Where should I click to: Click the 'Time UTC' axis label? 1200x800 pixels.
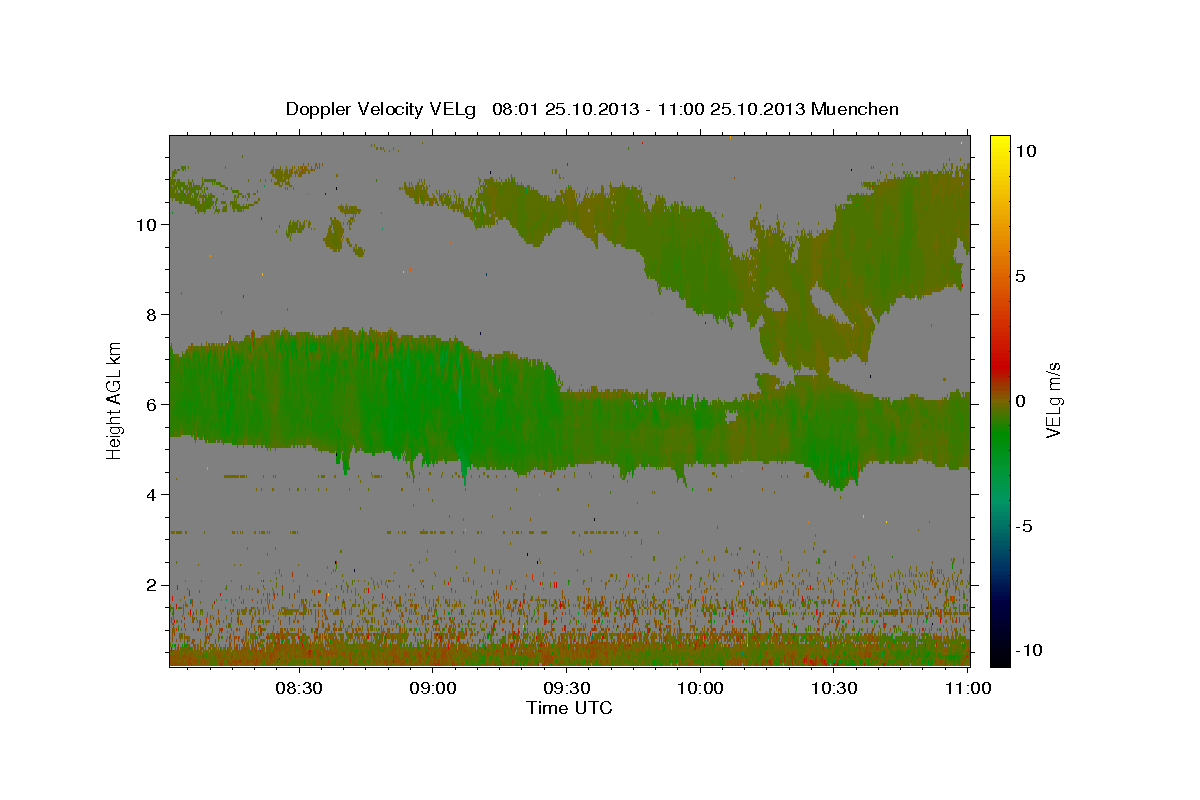(569, 708)
